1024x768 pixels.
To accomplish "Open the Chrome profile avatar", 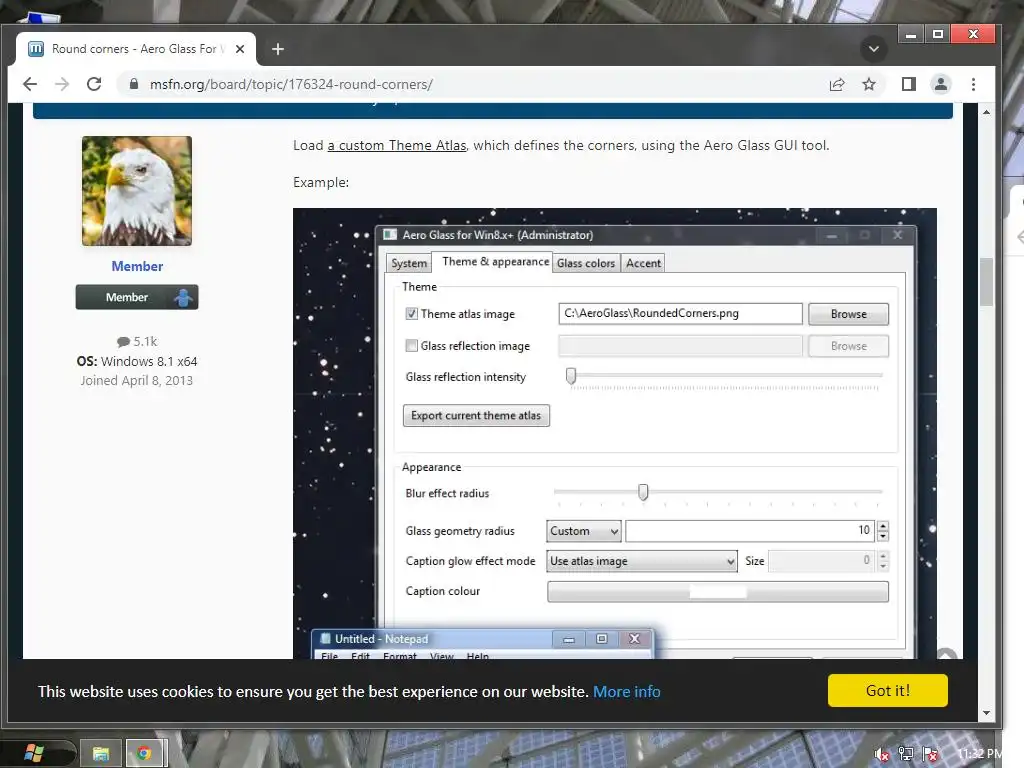I will click(x=940, y=84).
